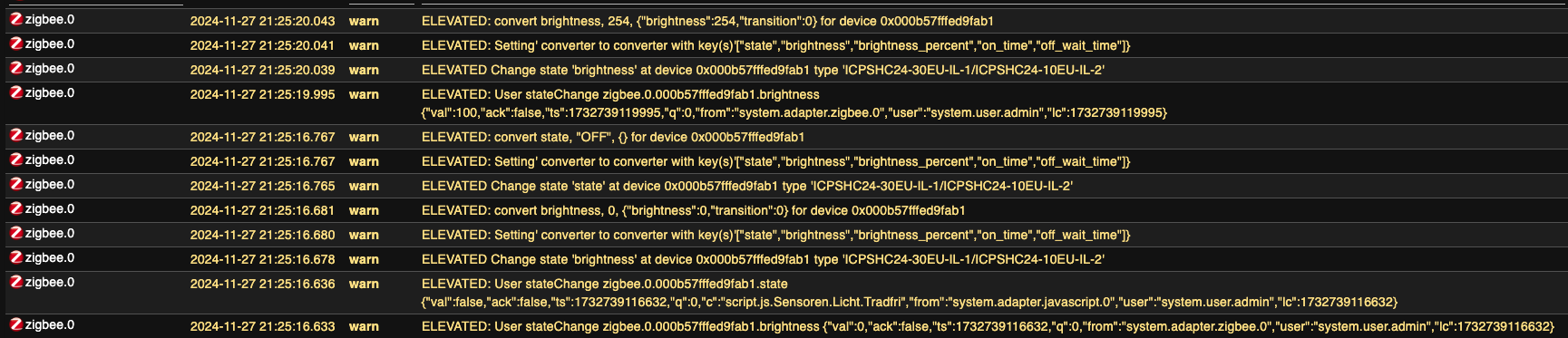Viewport: 1568px width, 338px height.
Task: Click message 'convert state, "OFF"' log entry
Action: point(613,137)
